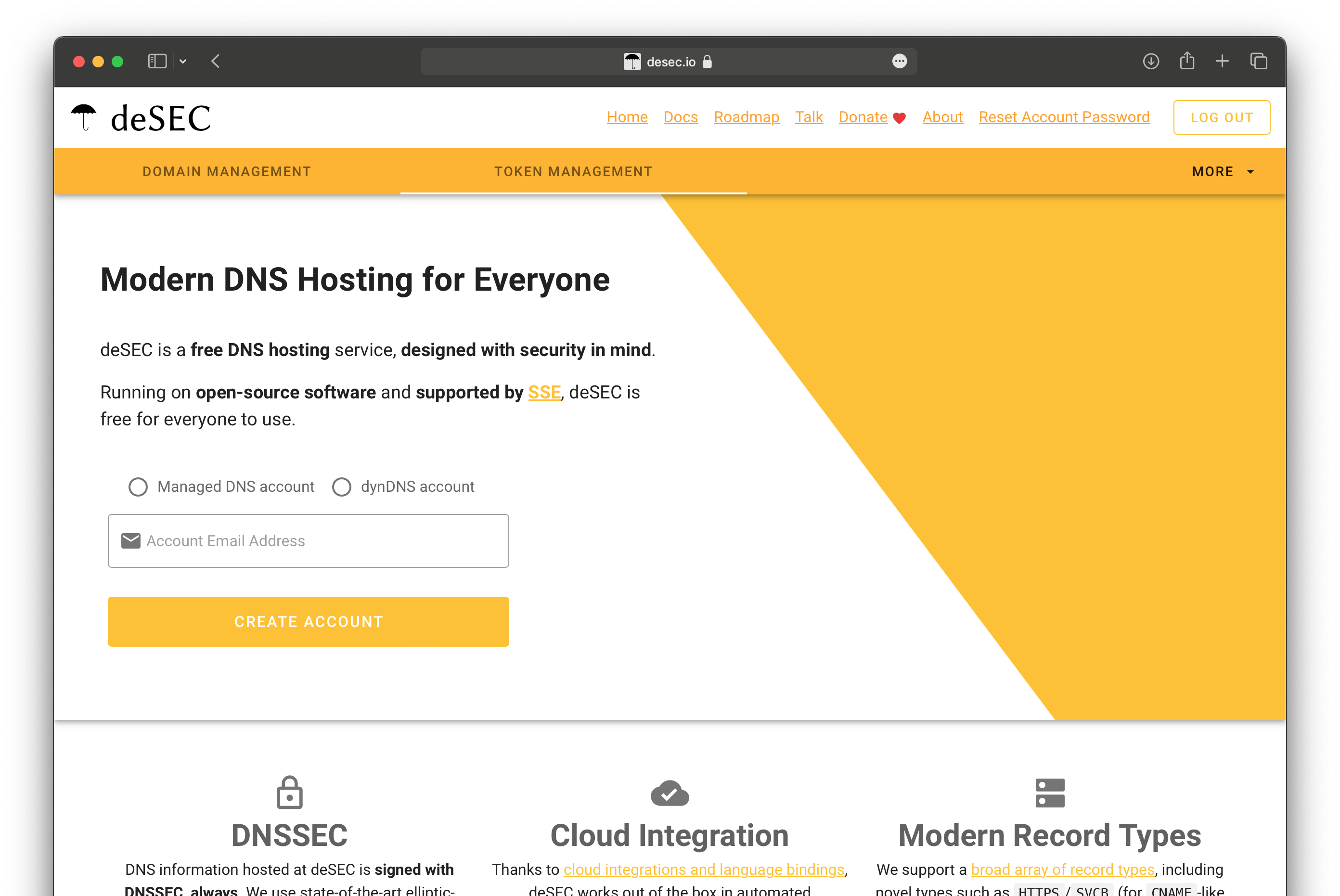Open the Roadmap link
Screen dimensions: 1340x896
[746, 117]
